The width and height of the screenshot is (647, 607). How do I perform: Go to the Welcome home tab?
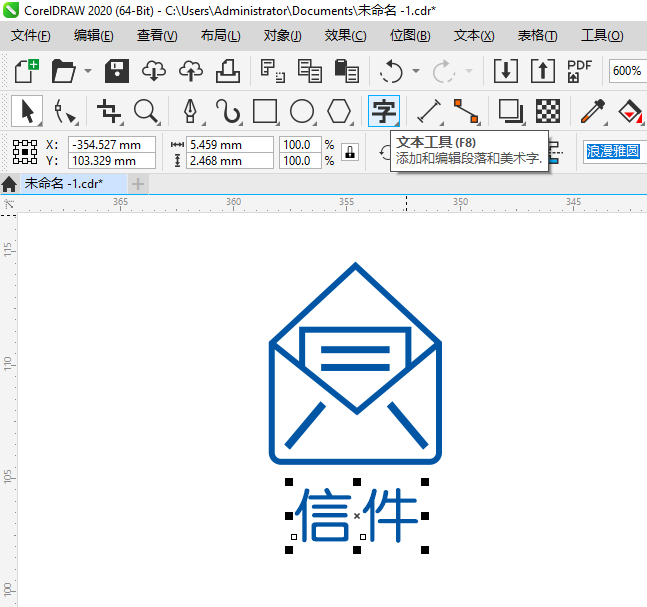pos(9,184)
